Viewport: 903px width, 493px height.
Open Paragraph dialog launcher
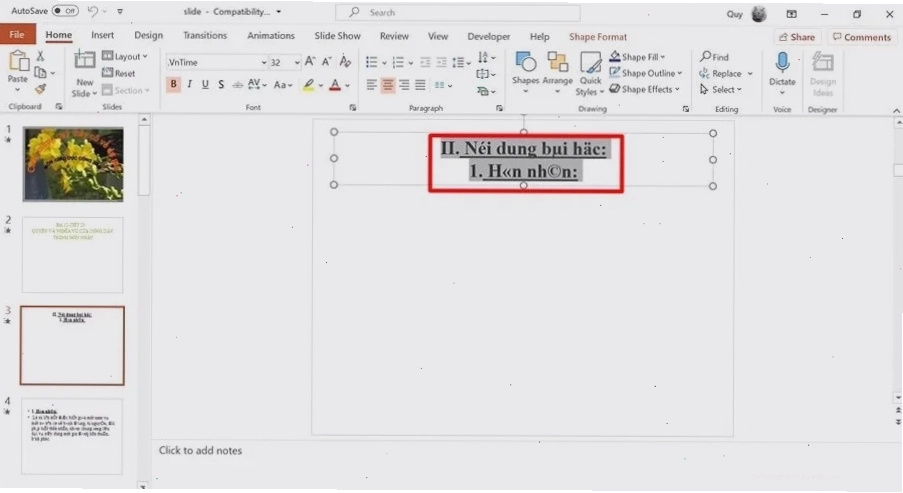[x=499, y=108]
